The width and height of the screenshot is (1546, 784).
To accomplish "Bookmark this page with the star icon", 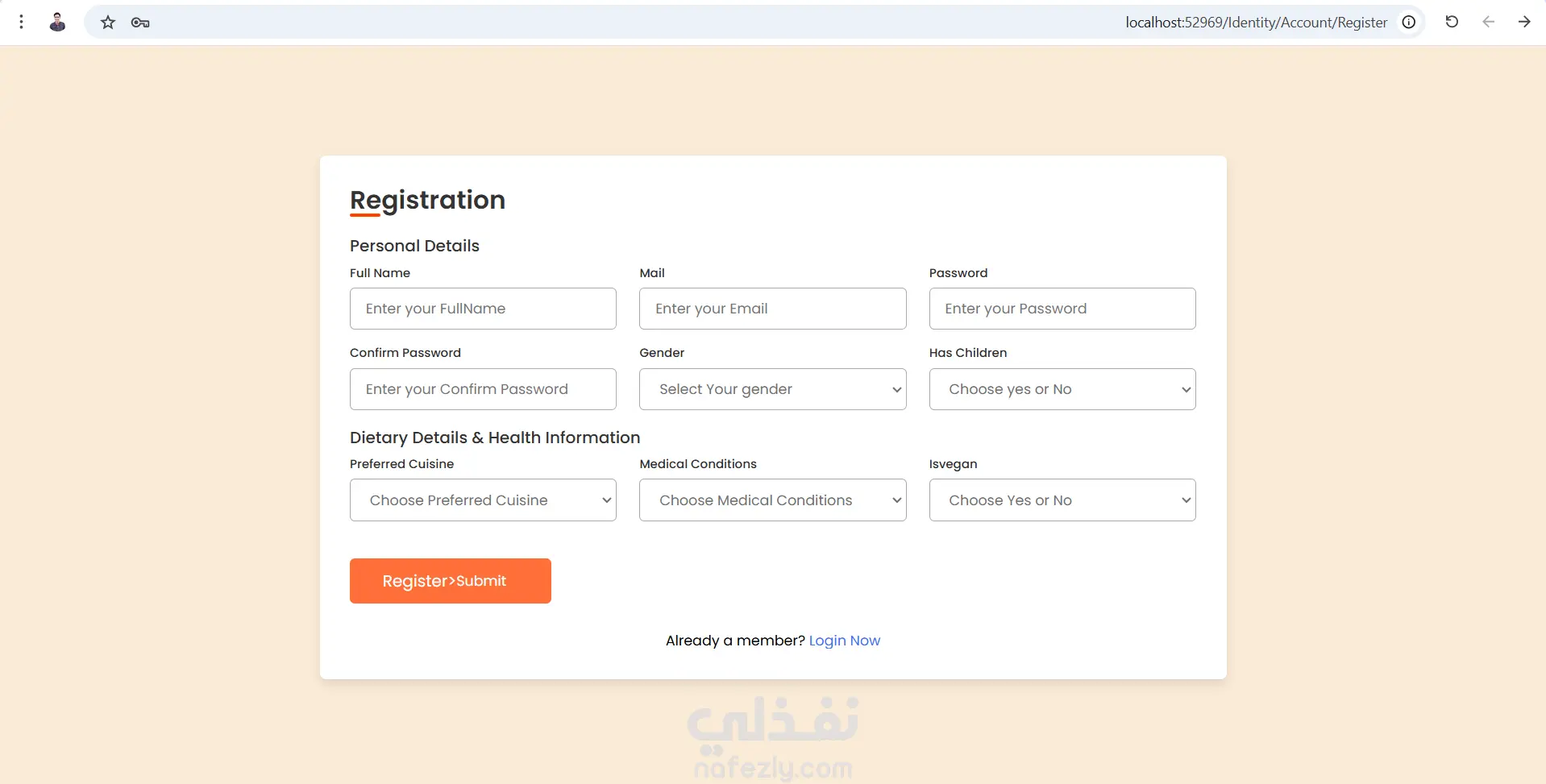I will 108,23.
